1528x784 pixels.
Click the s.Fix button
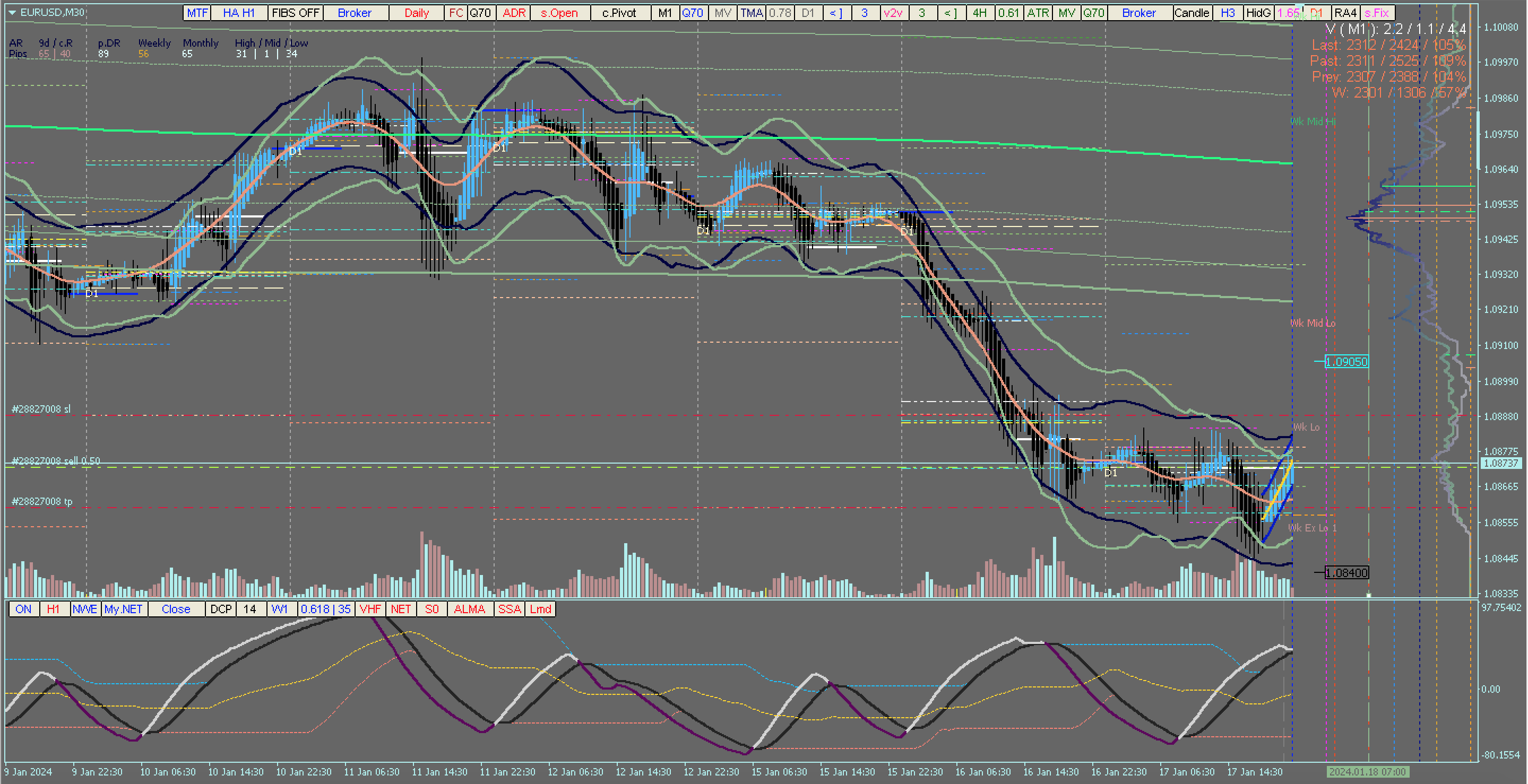tap(1376, 13)
